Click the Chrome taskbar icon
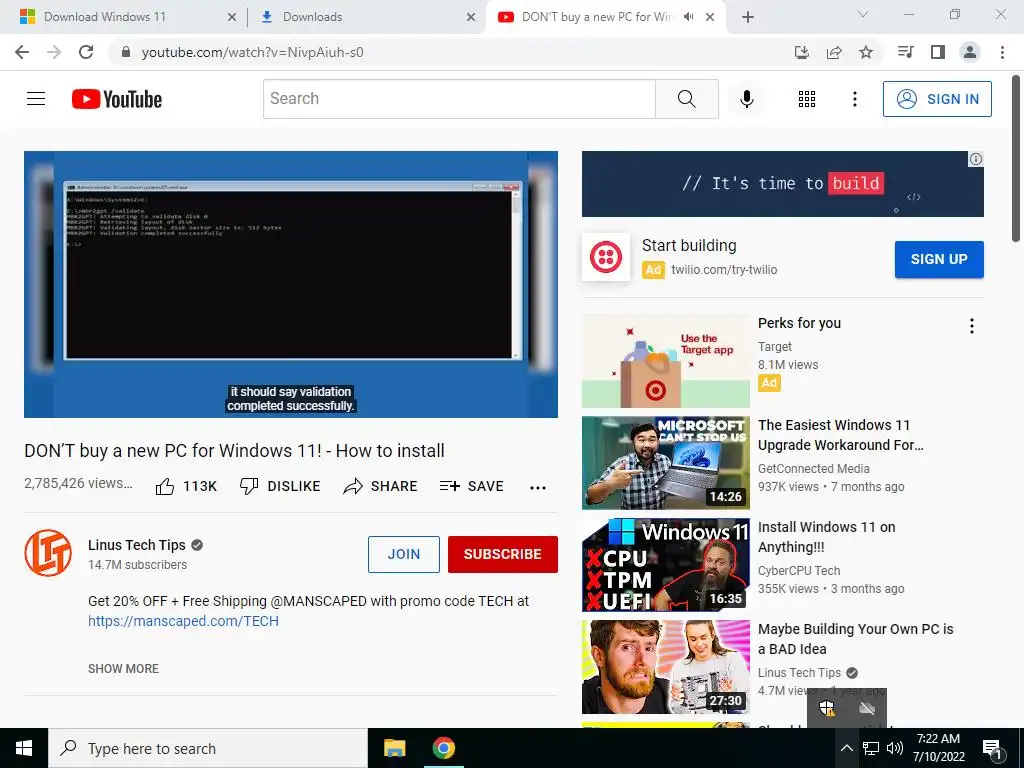Image resolution: width=1024 pixels, height=768 pixels. click(x=443, y=748)
